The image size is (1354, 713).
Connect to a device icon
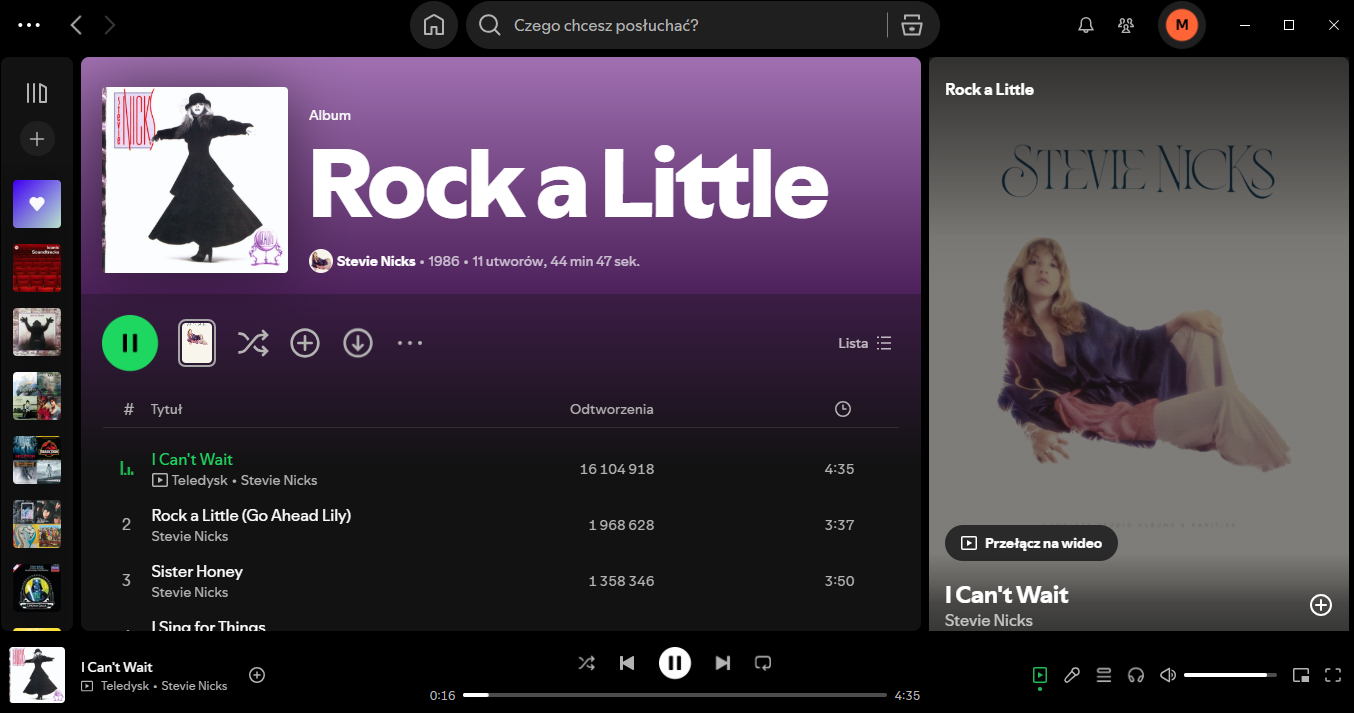1136,675
